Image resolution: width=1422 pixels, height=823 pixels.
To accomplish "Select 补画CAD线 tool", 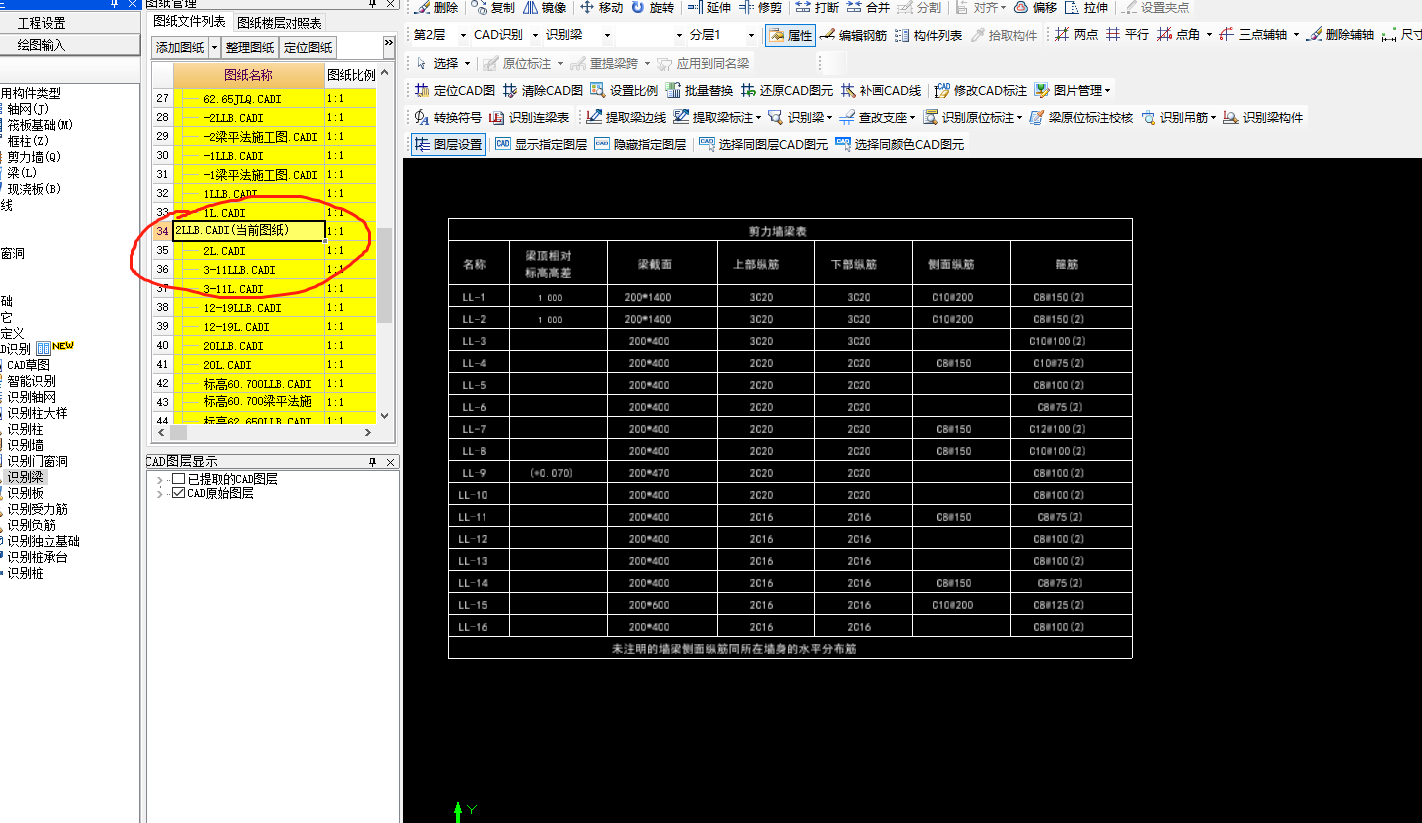I will (x=881, y=90).
